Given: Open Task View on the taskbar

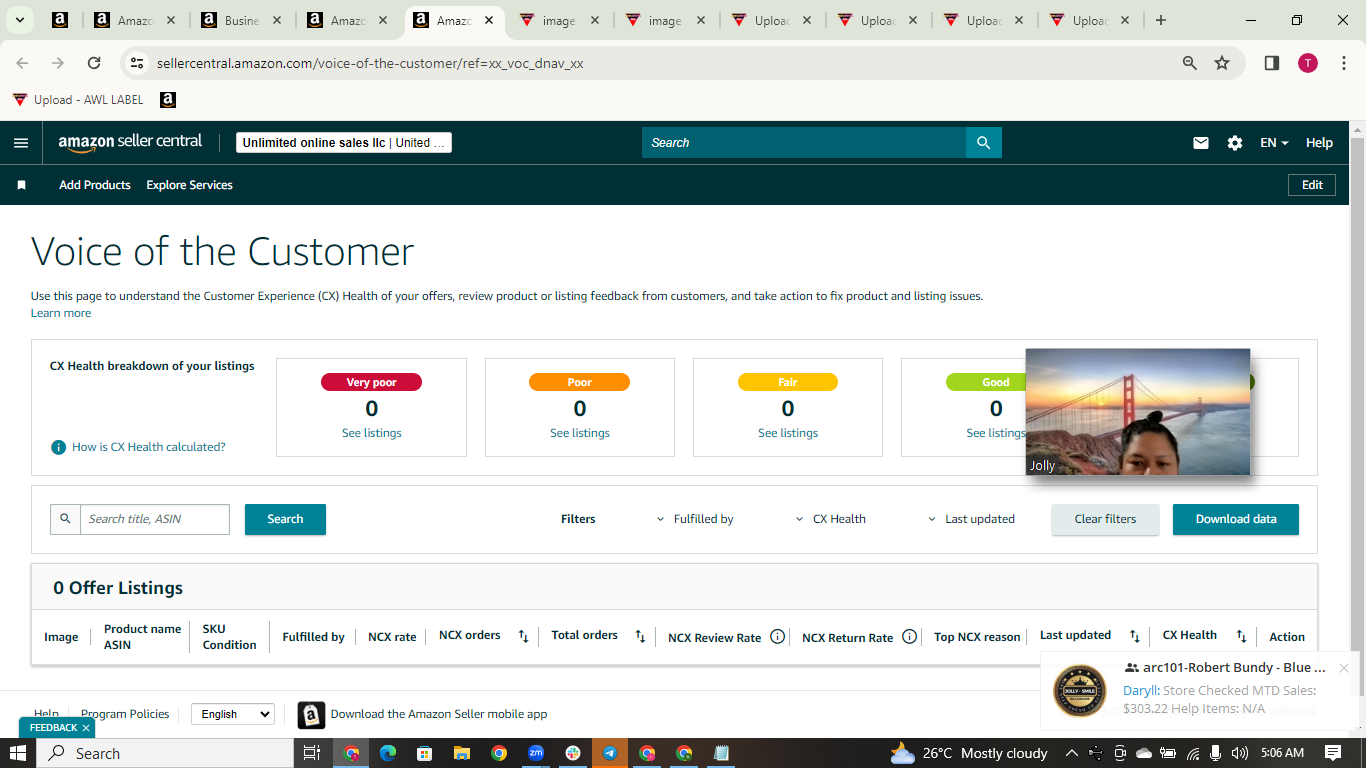Looking at the screenshot, I should click(x=311, y=753).
